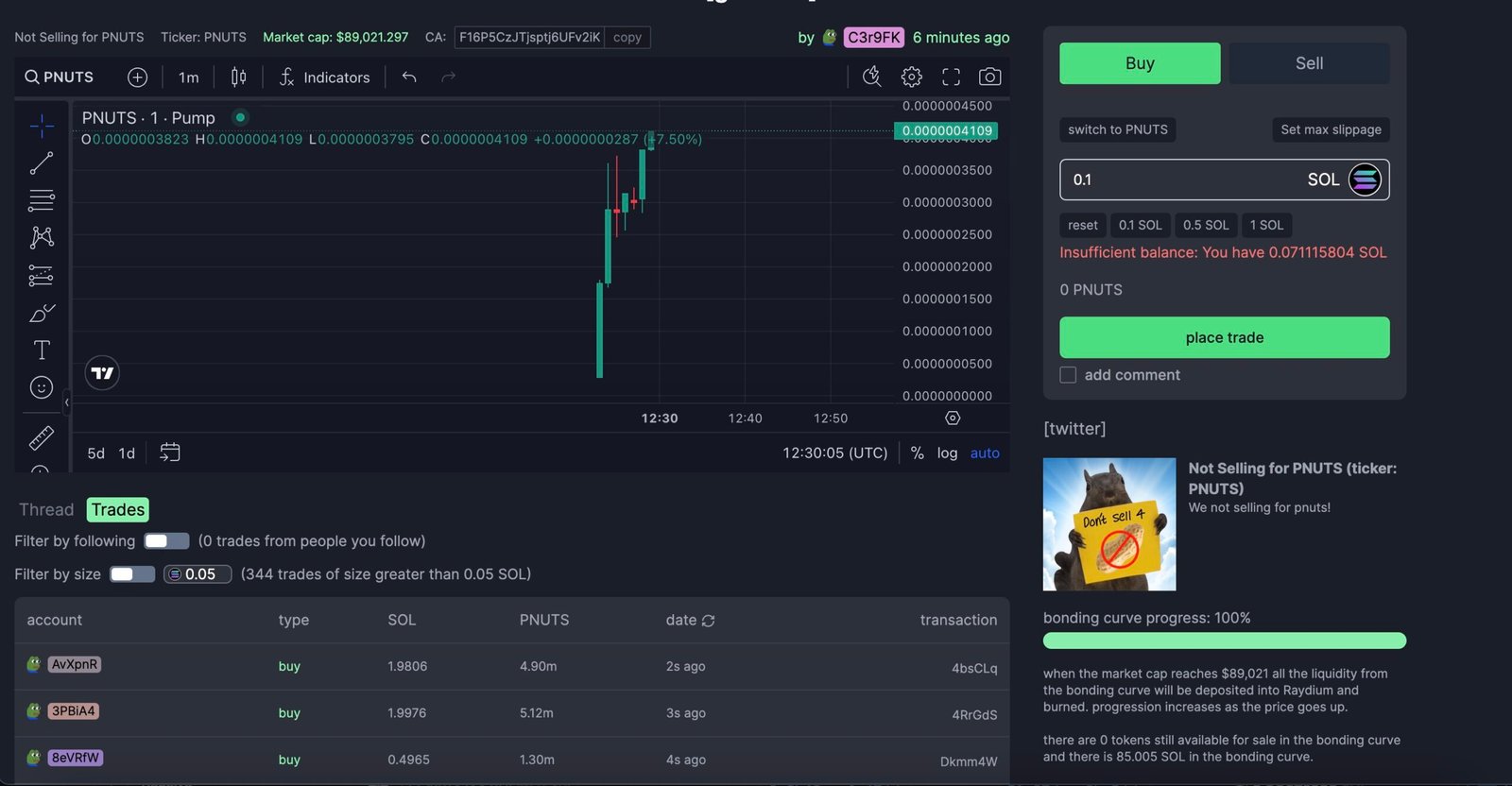Toggle percent scale on price axis
The width and height of the screenshot is (1512, 786).
917,453
